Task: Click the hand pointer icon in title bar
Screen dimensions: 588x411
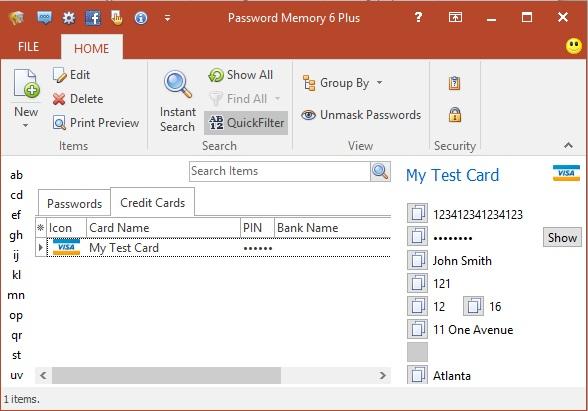Action: click(117, 18)
